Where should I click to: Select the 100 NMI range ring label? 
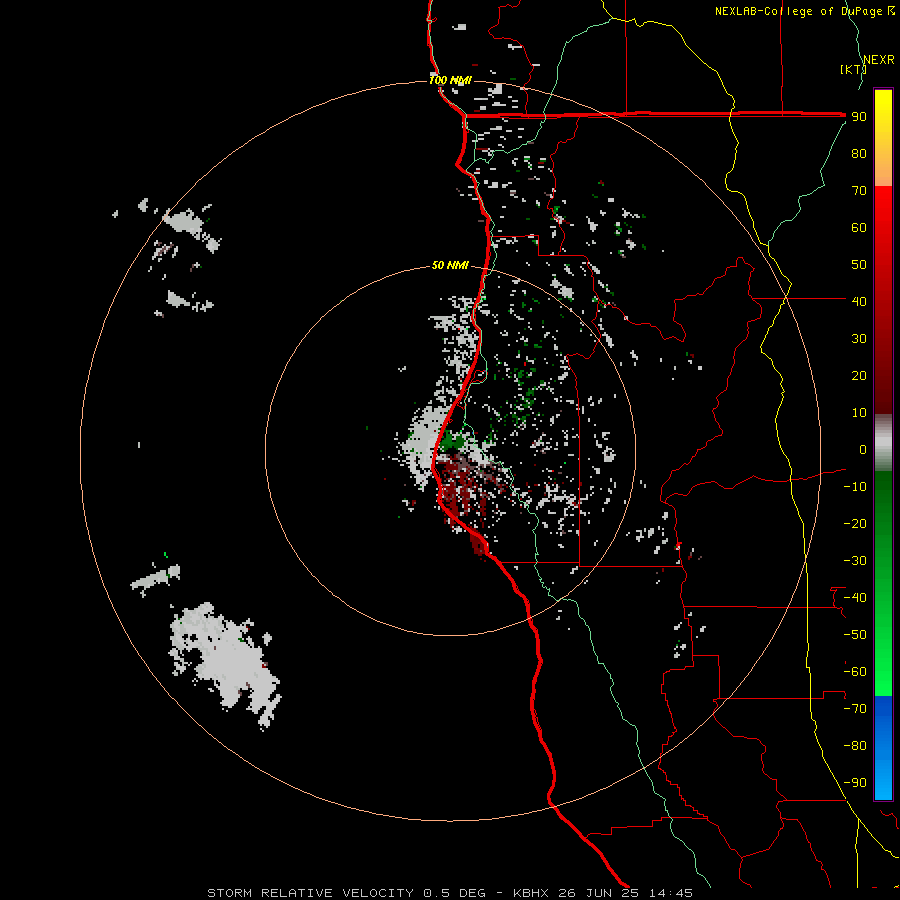450,80
